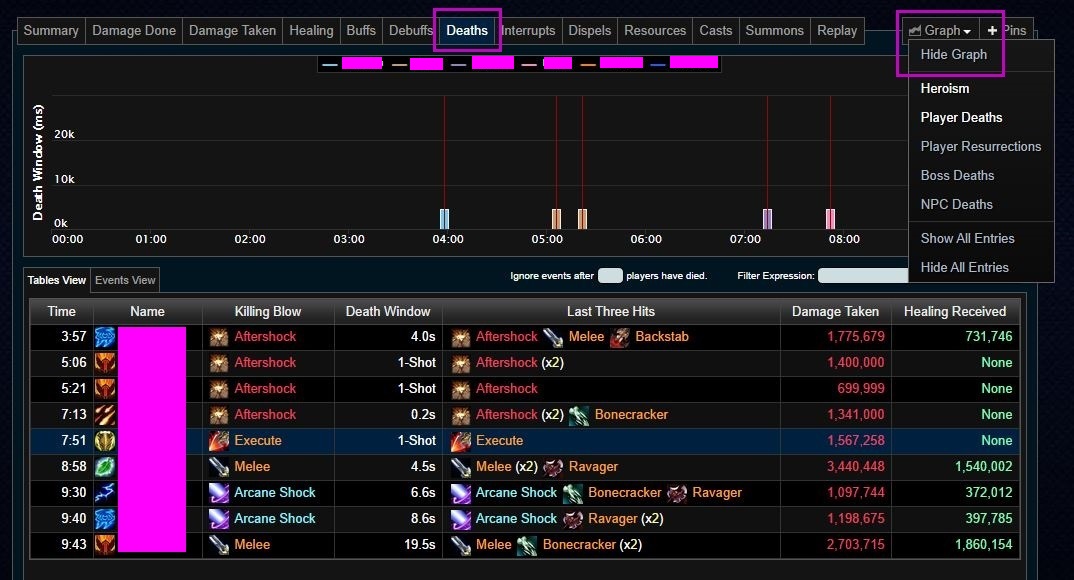Select Hide Graph from the dropdown
Viewport: 1074px width, 580px height.
click(953, 54)
